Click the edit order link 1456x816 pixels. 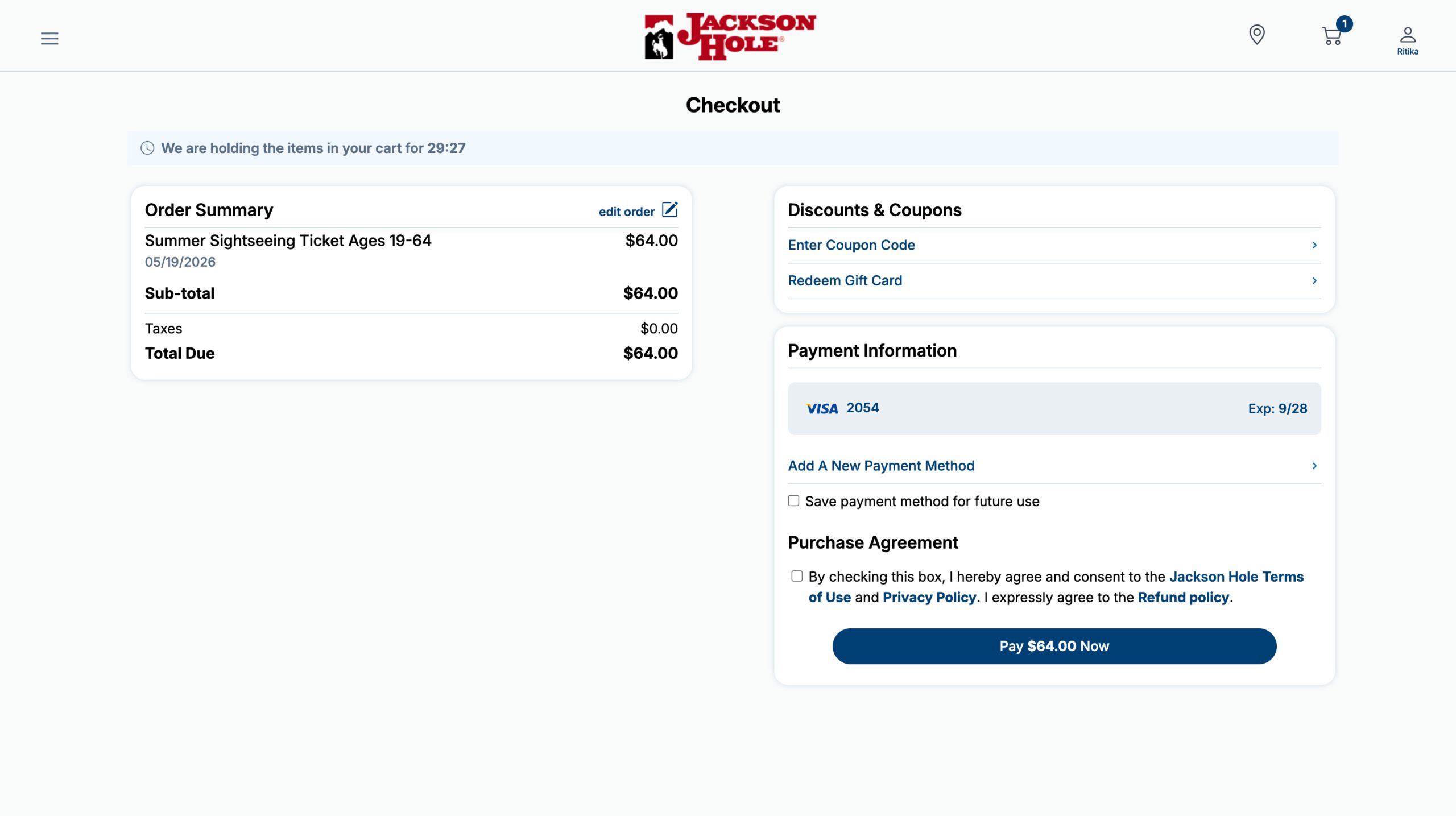[626, 212]
